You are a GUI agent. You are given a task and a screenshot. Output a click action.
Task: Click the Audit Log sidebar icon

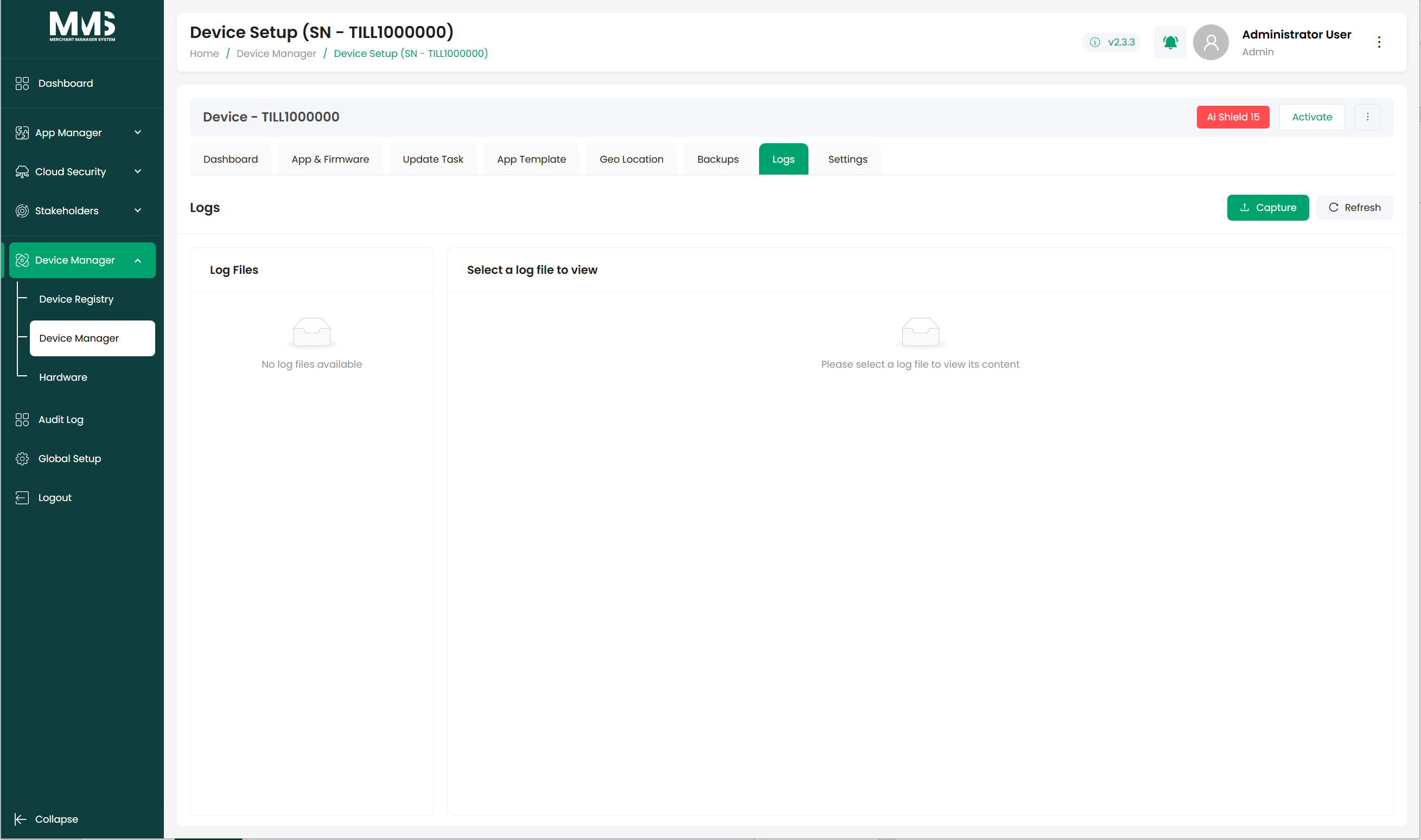click(22, 419)
